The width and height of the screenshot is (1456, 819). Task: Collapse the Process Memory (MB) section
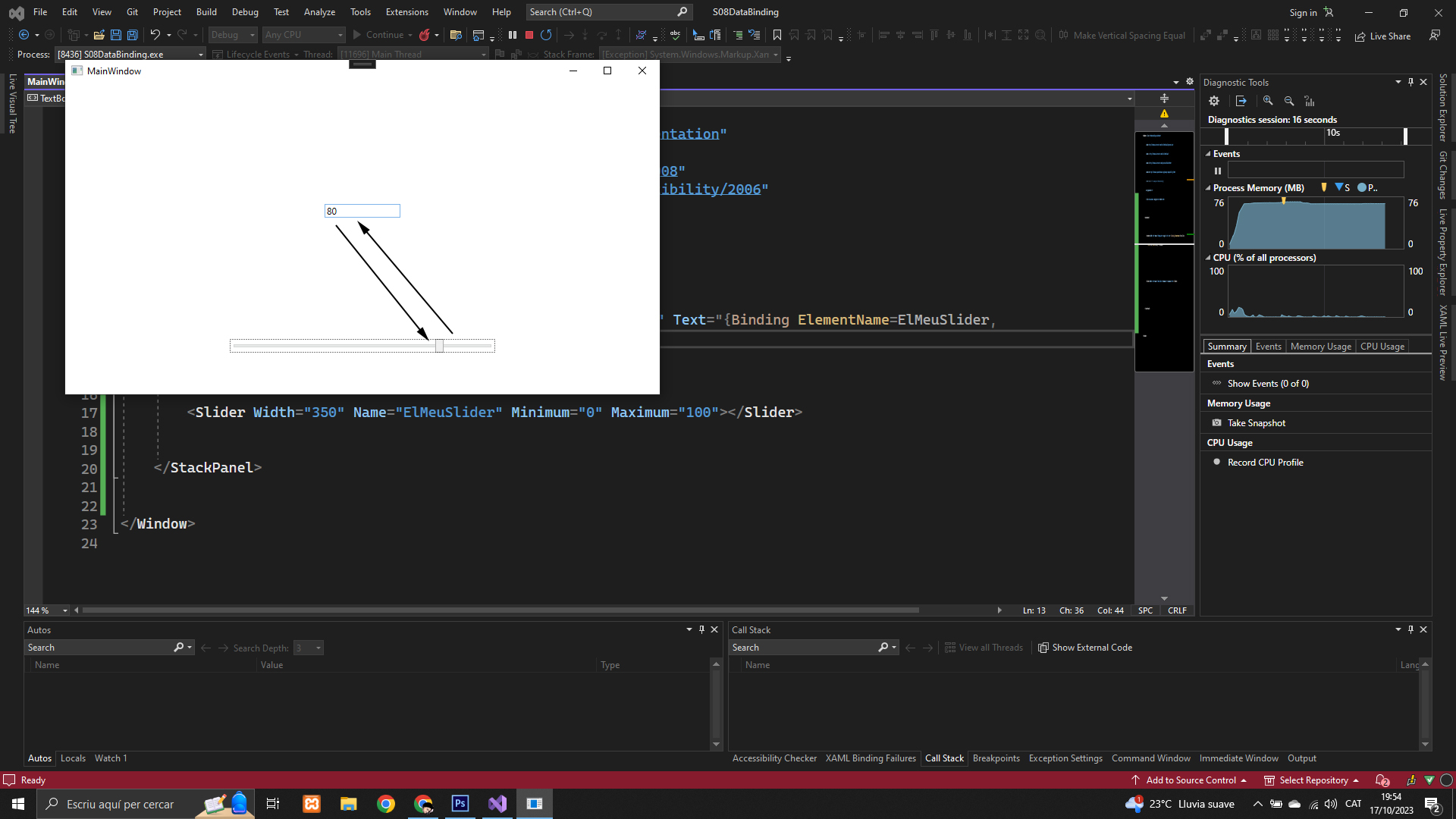click(1208, 188)
